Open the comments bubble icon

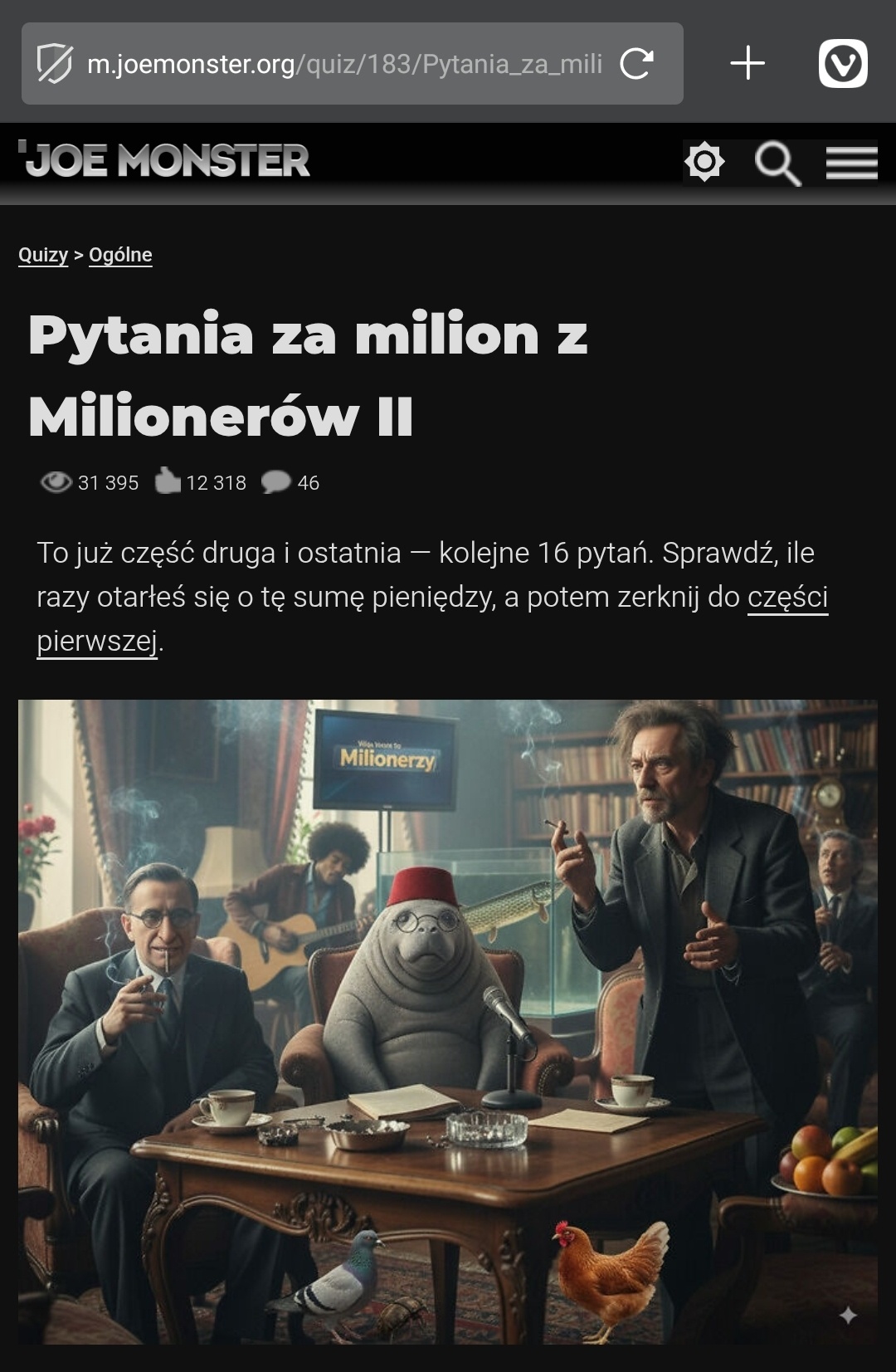(275, 482)
